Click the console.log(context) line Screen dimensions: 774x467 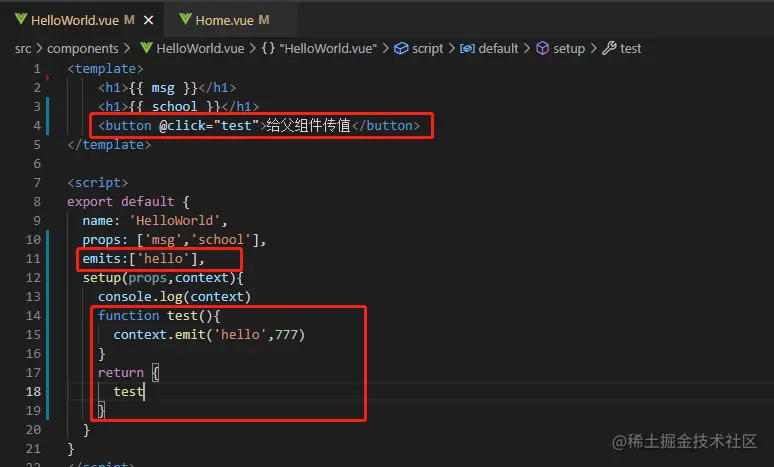click(174, 297)
